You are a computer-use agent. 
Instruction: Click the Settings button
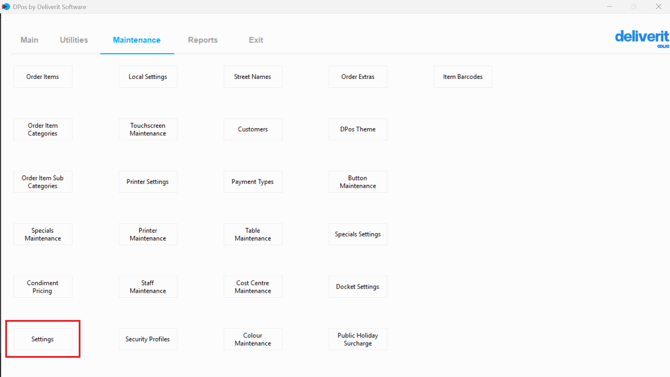(x=43, y=339)
